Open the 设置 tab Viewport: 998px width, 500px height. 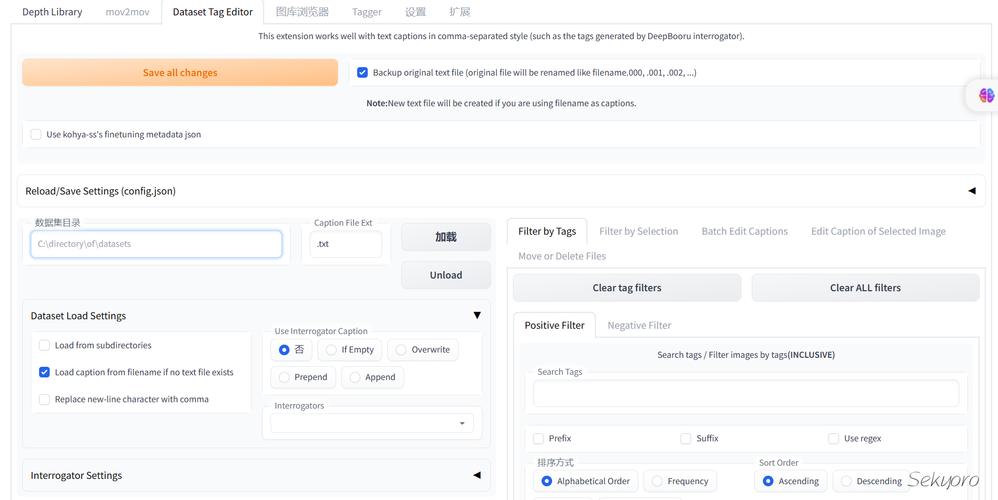(x=415, y=11)
